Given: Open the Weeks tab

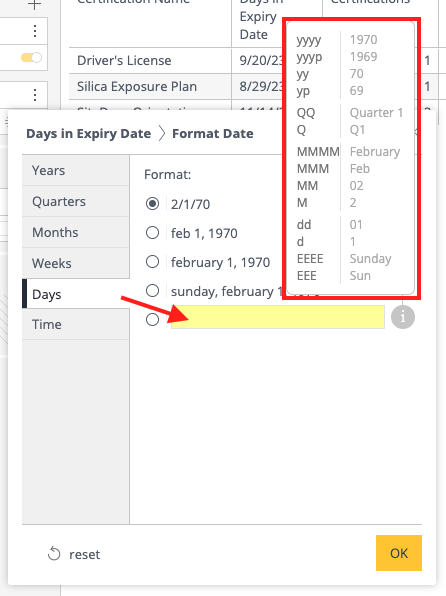Looking at the screenshot, I should (76, 263).
